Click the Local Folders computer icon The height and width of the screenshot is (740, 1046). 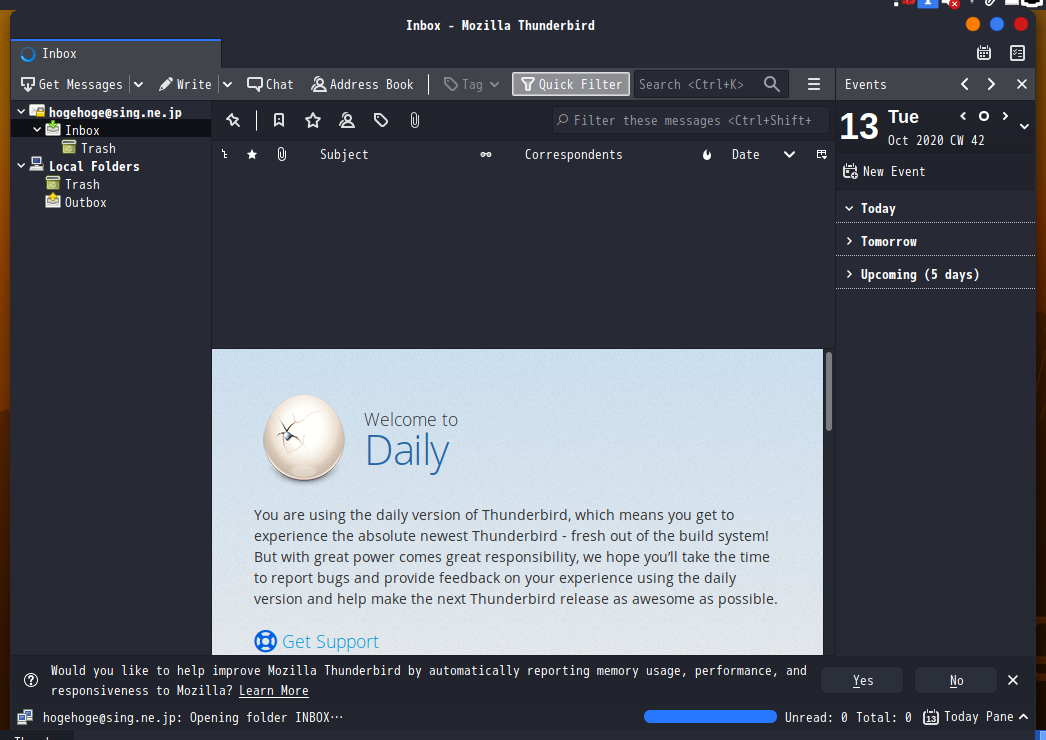[37, 165]
